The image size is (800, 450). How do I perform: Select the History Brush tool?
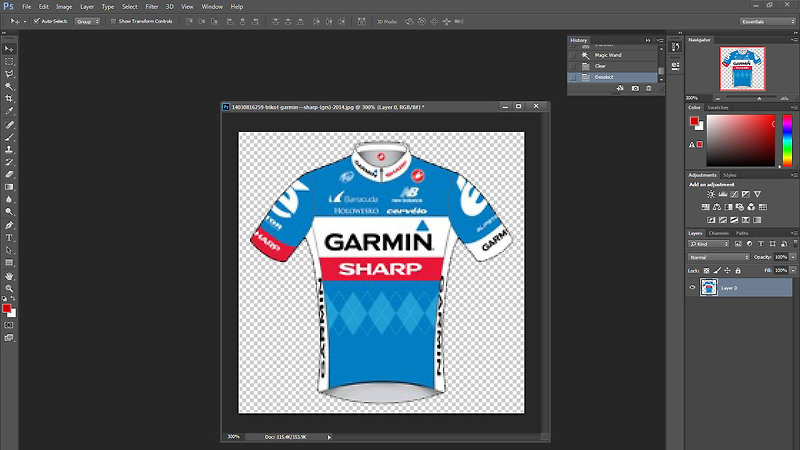click(x=9, y=162)
